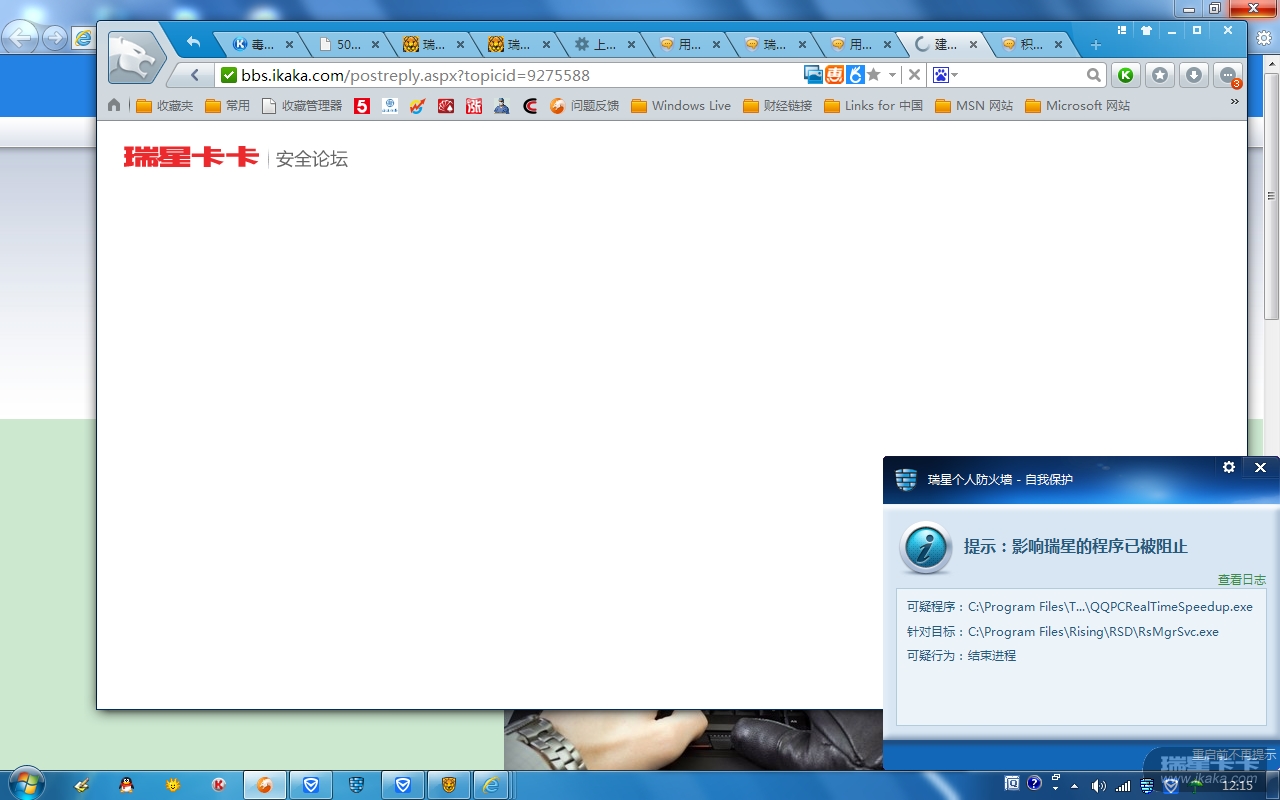Open settings gear in the firewall popup
Viewport: 1280px width, 800px height.
tap(1229, 467)
